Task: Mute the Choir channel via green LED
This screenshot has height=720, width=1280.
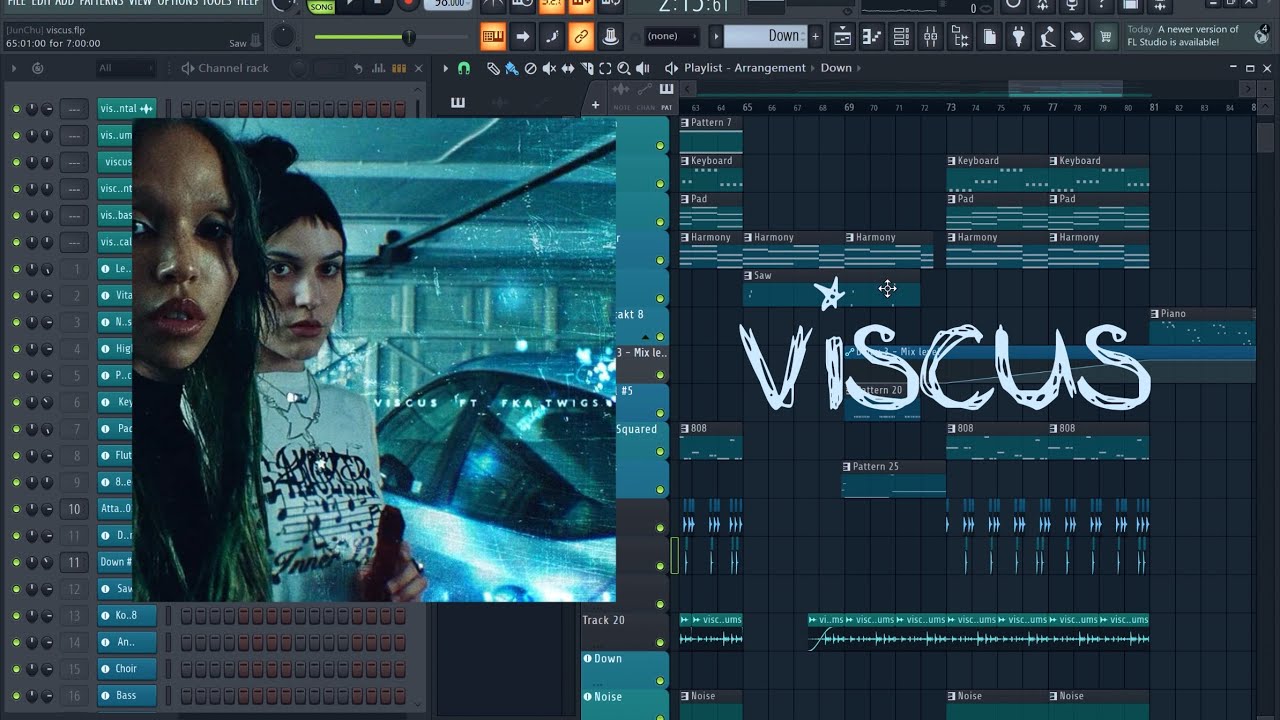Action: tap(16, 669)
